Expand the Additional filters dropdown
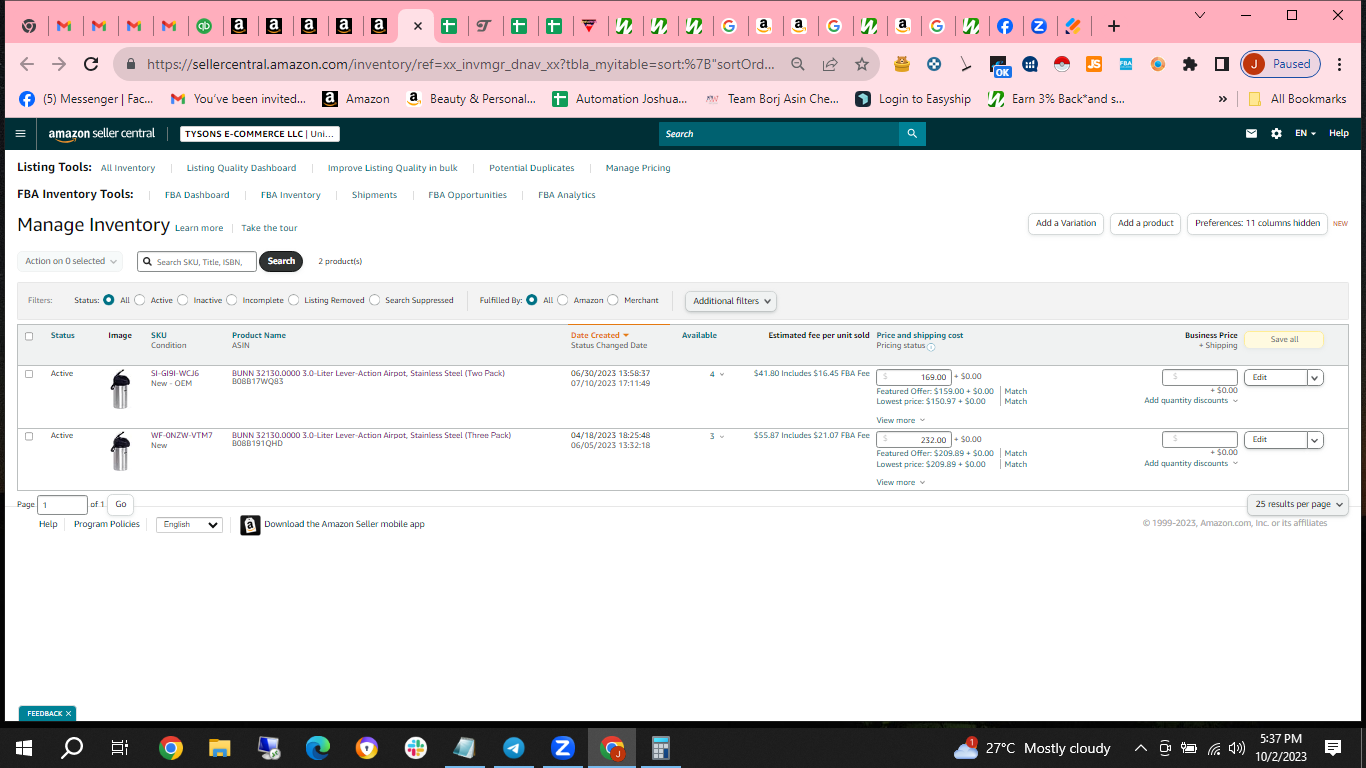Image resolution: width=1366 pixels, height=768 pixels. [x=731, y=301]
